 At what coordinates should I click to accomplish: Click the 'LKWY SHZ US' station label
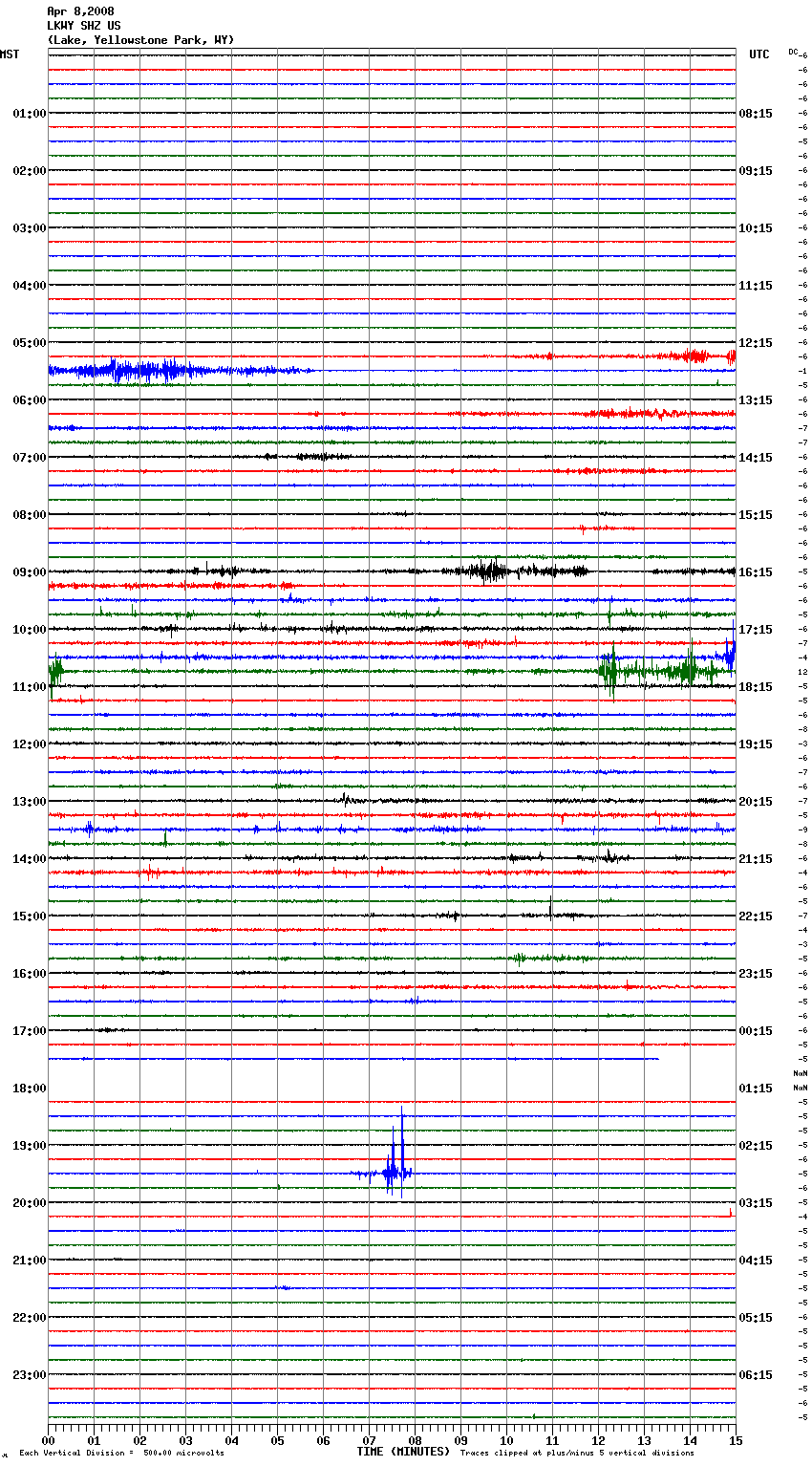(84, 26)
